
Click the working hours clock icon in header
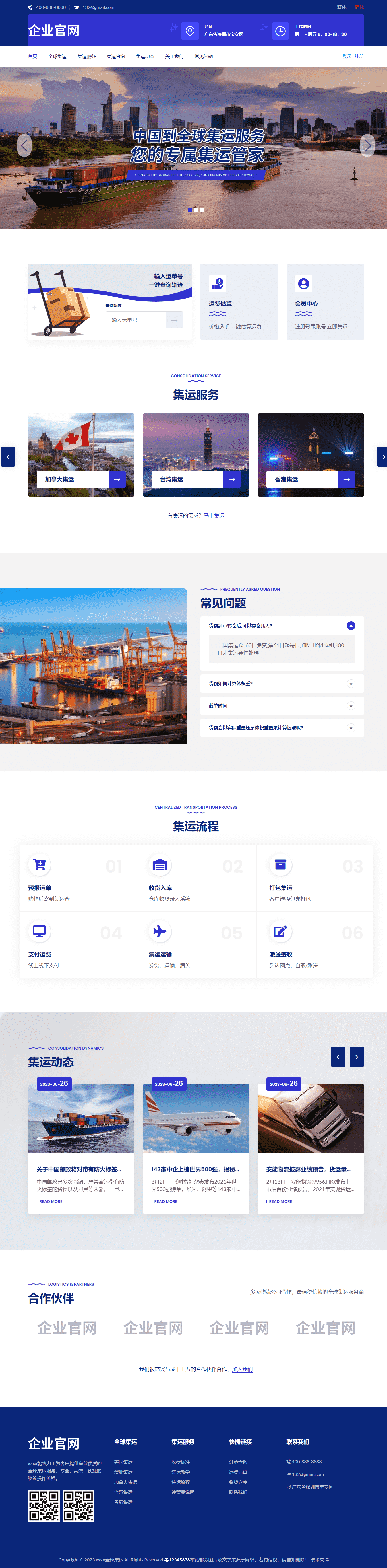click(280, 31)
